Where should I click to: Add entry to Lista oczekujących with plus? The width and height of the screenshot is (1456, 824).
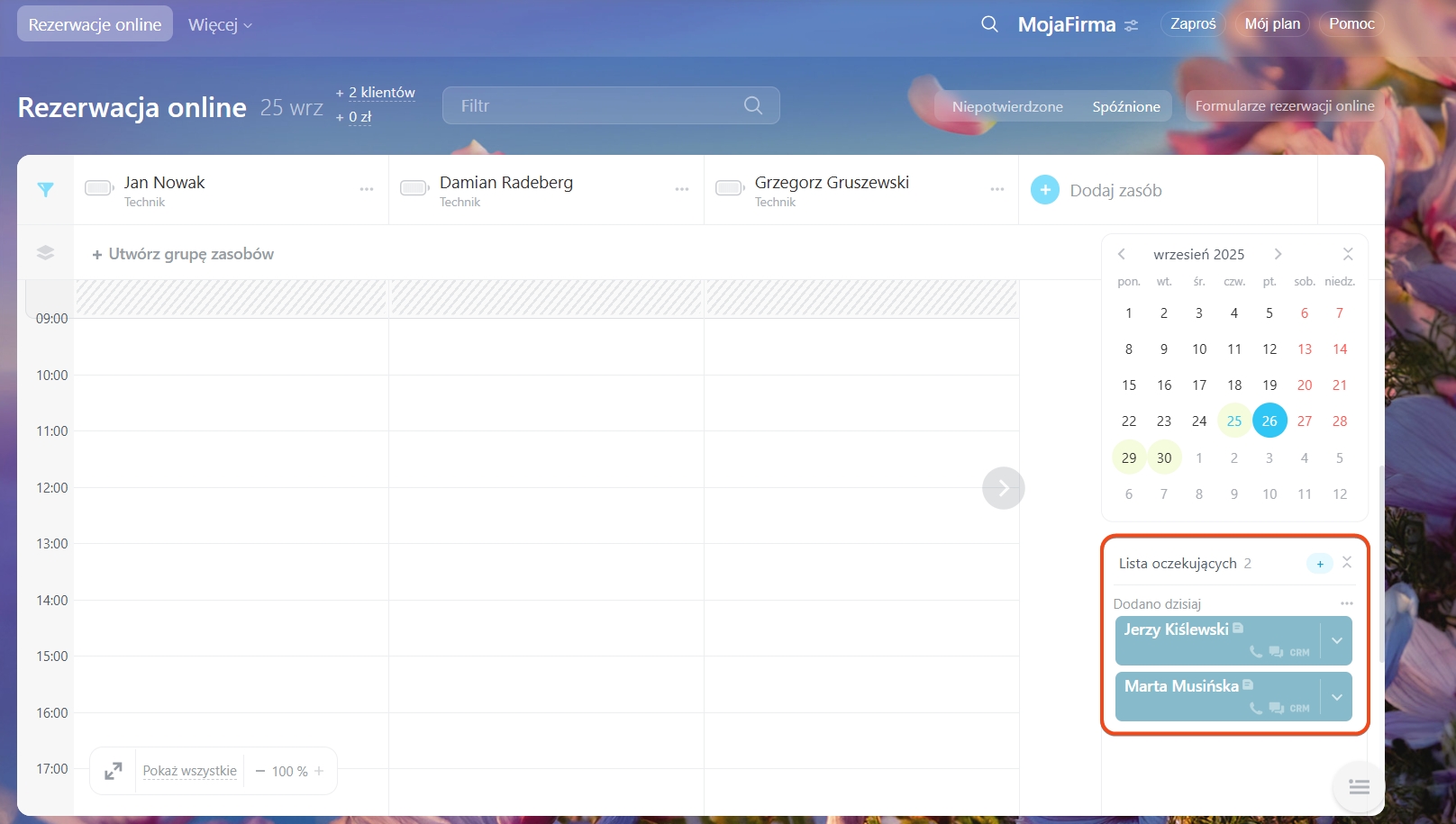pyautogui.click(x=1320, y=564)
